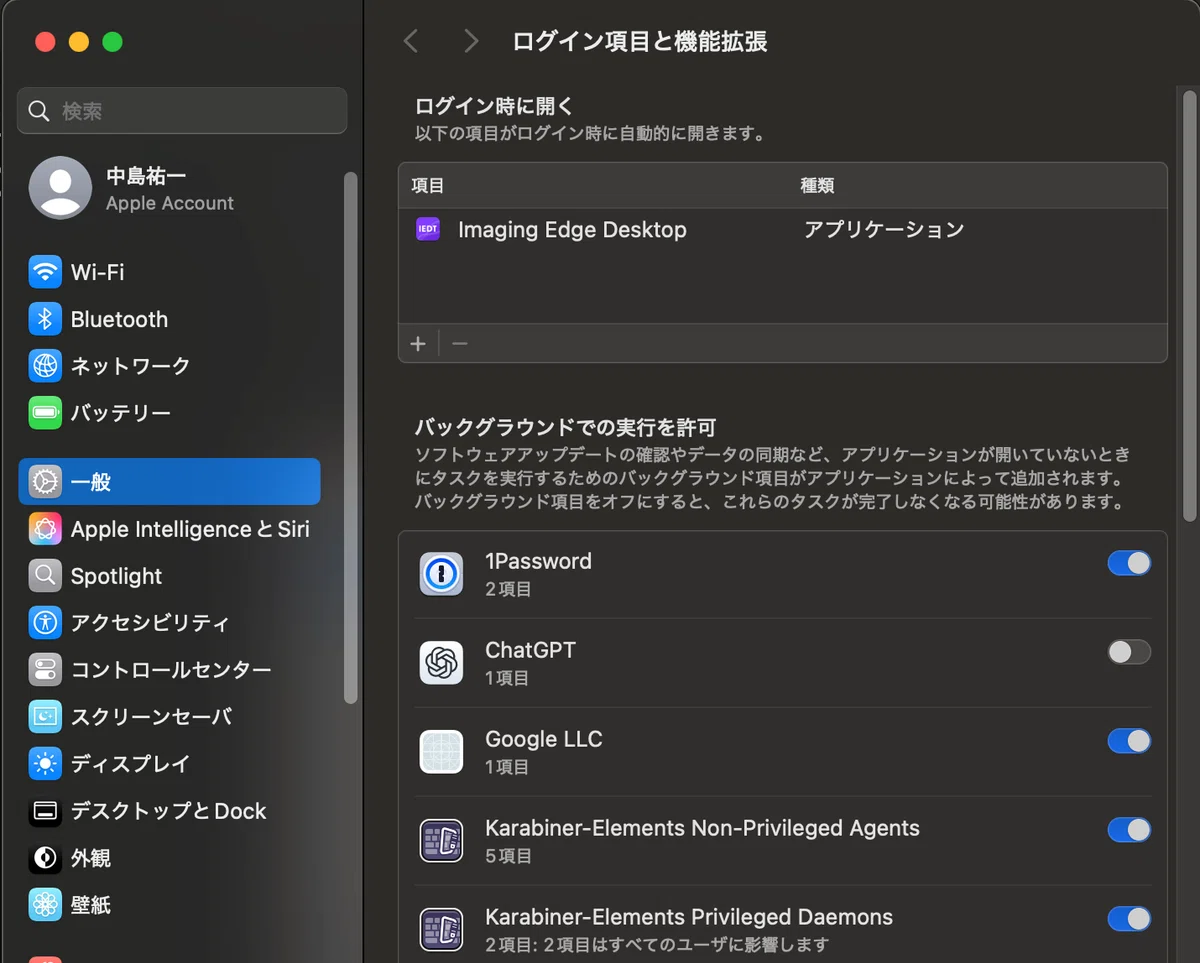The width and height of the screenshot is (1200, 963).
Task: Open Bluetooth settings in sidebar
Action: [169, 319]
